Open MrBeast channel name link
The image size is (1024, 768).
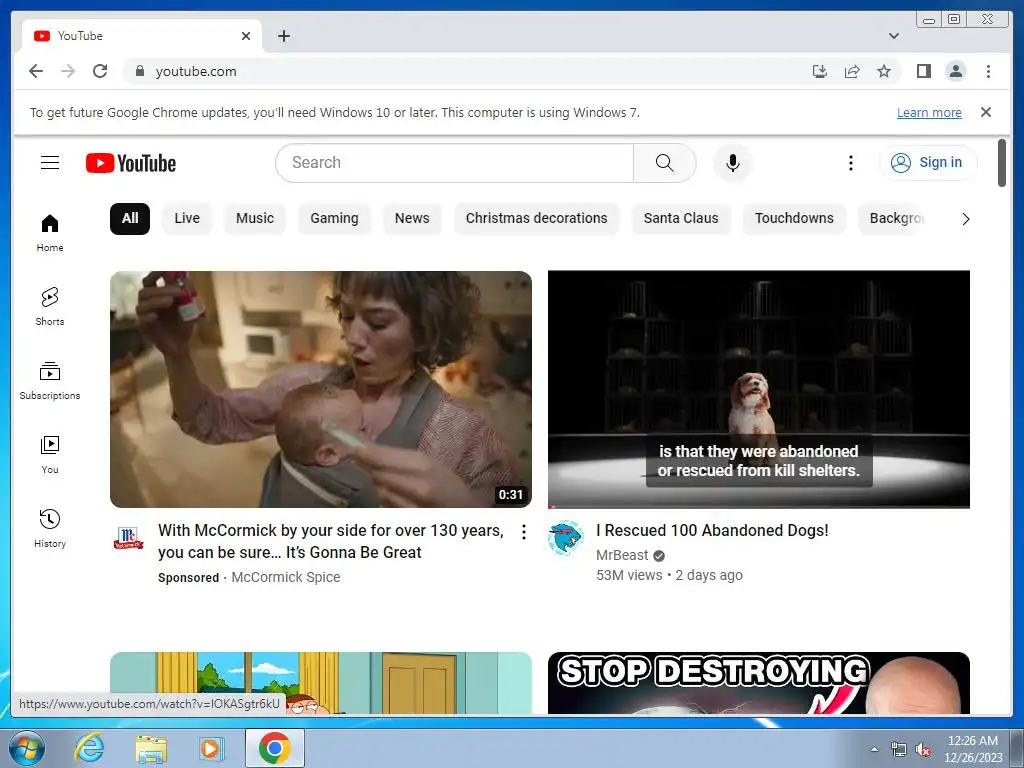622,555
